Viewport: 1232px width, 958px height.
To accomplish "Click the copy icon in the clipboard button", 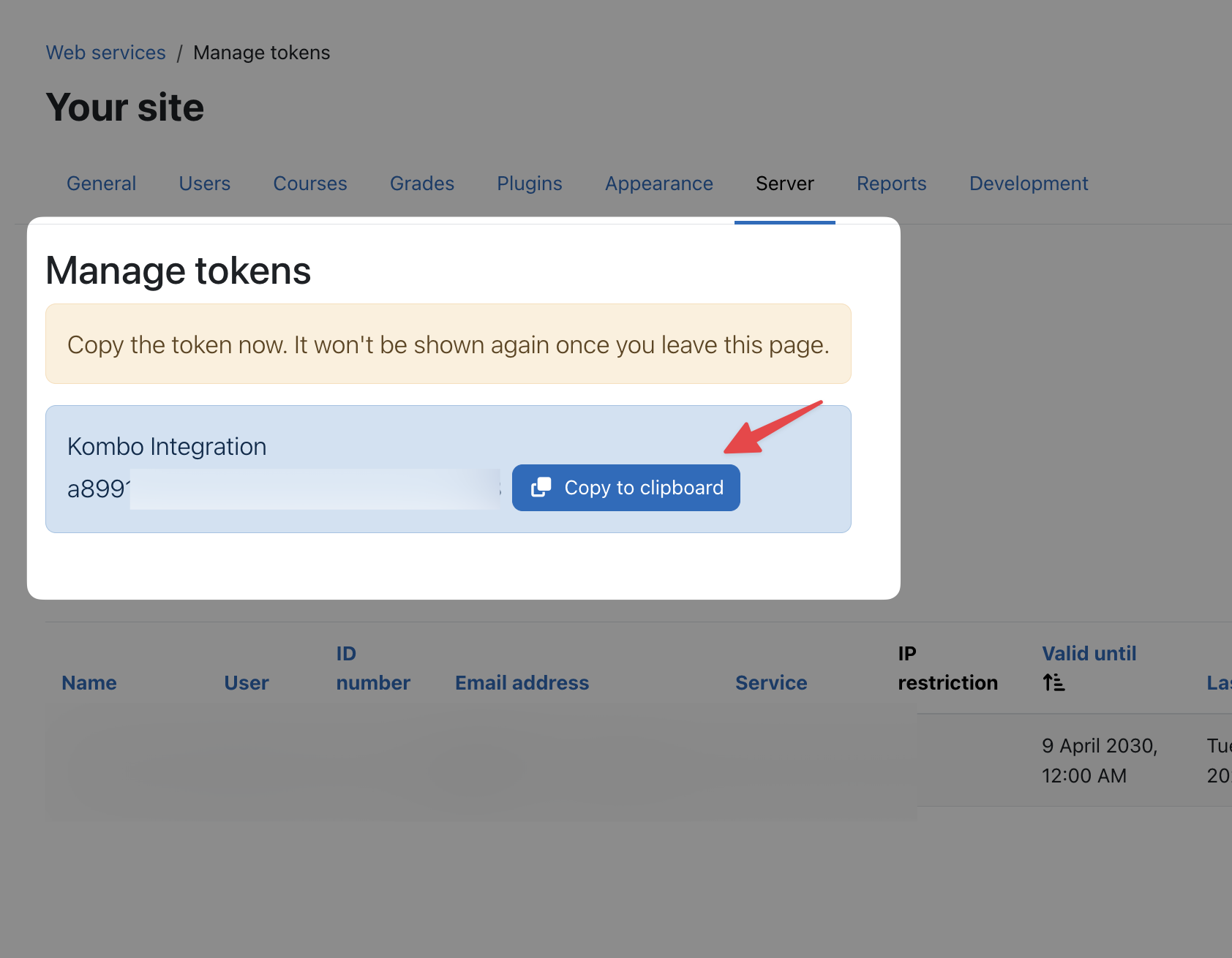I will 541,487.
